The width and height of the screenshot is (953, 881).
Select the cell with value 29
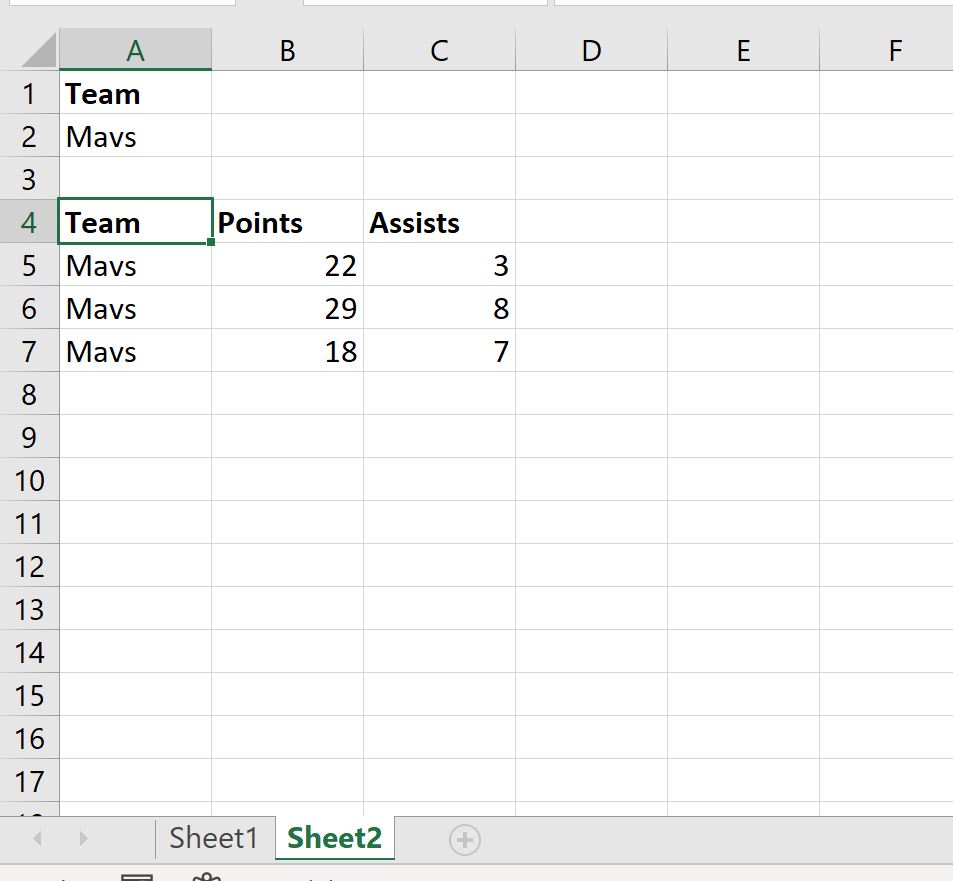pyautogui.click(x=286, y=308)
